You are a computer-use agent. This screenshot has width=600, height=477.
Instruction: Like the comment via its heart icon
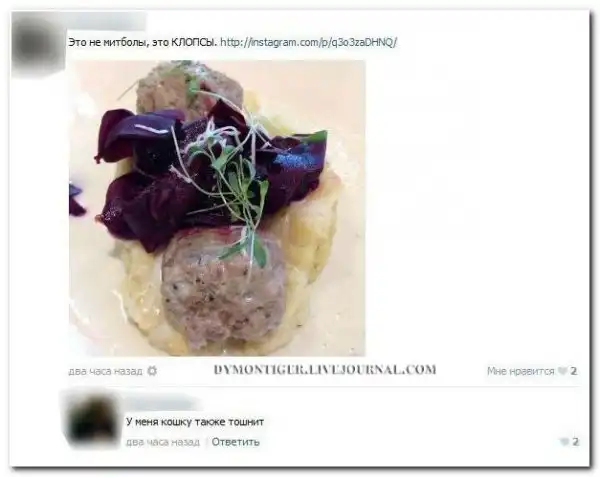(564, 442)
